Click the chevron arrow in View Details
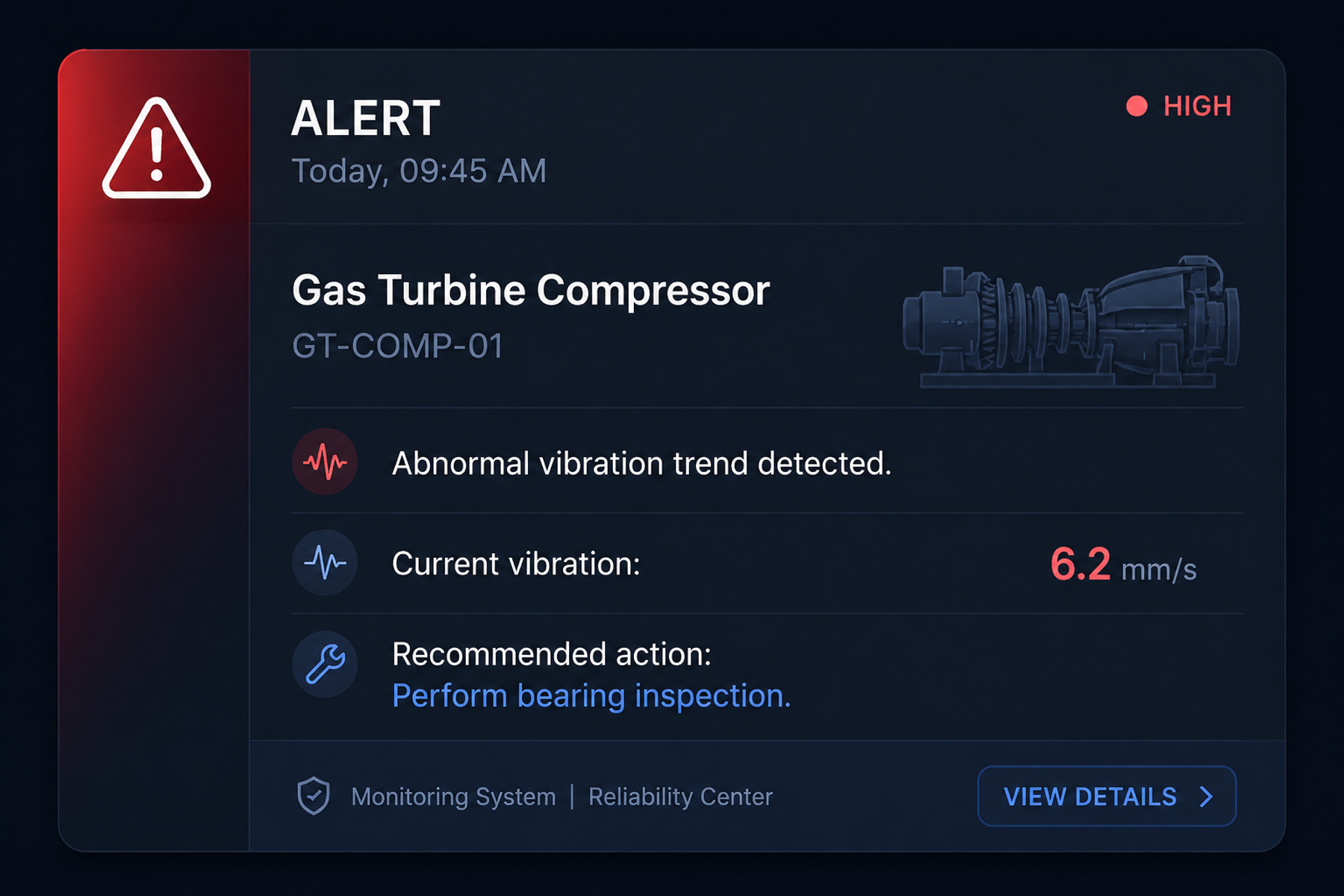This screenshot has width=1344, height=896. (x=1206, y=797)
